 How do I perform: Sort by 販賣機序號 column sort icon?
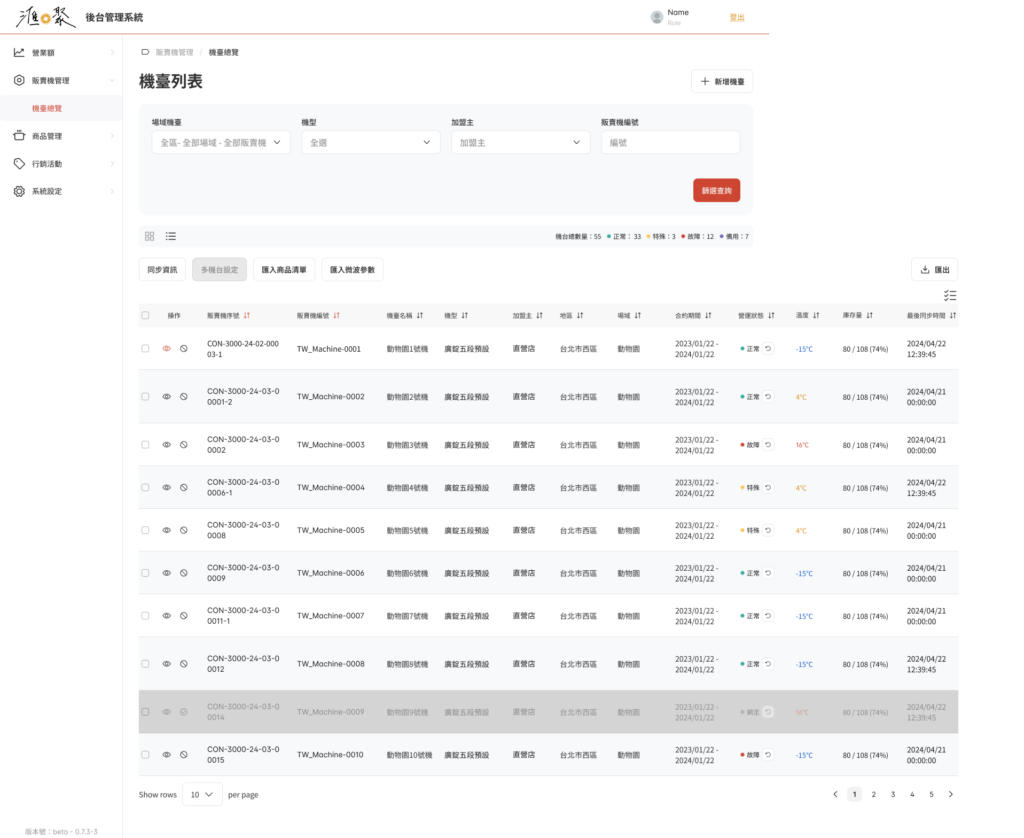(x=246, y=315)
